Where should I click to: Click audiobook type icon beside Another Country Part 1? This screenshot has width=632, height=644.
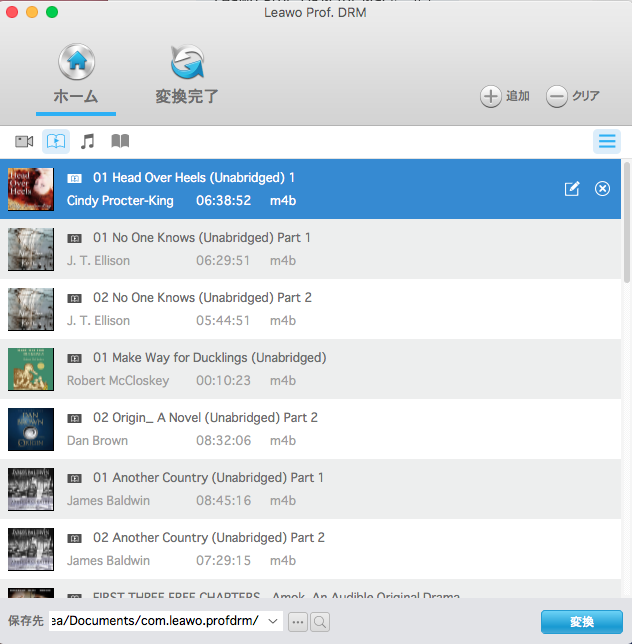click(x=74, y=478)
